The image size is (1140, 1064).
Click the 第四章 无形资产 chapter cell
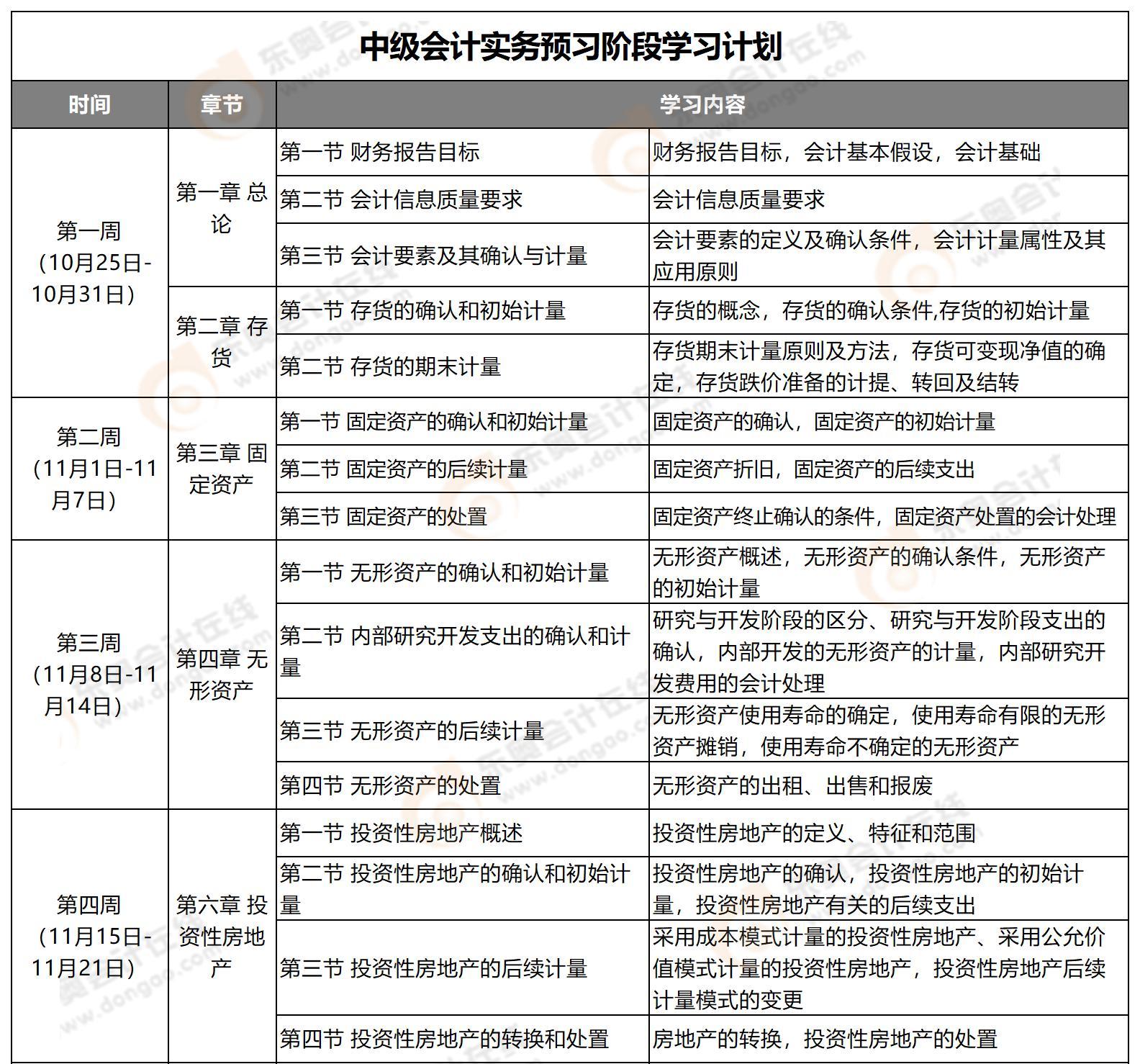pos(222,674)
